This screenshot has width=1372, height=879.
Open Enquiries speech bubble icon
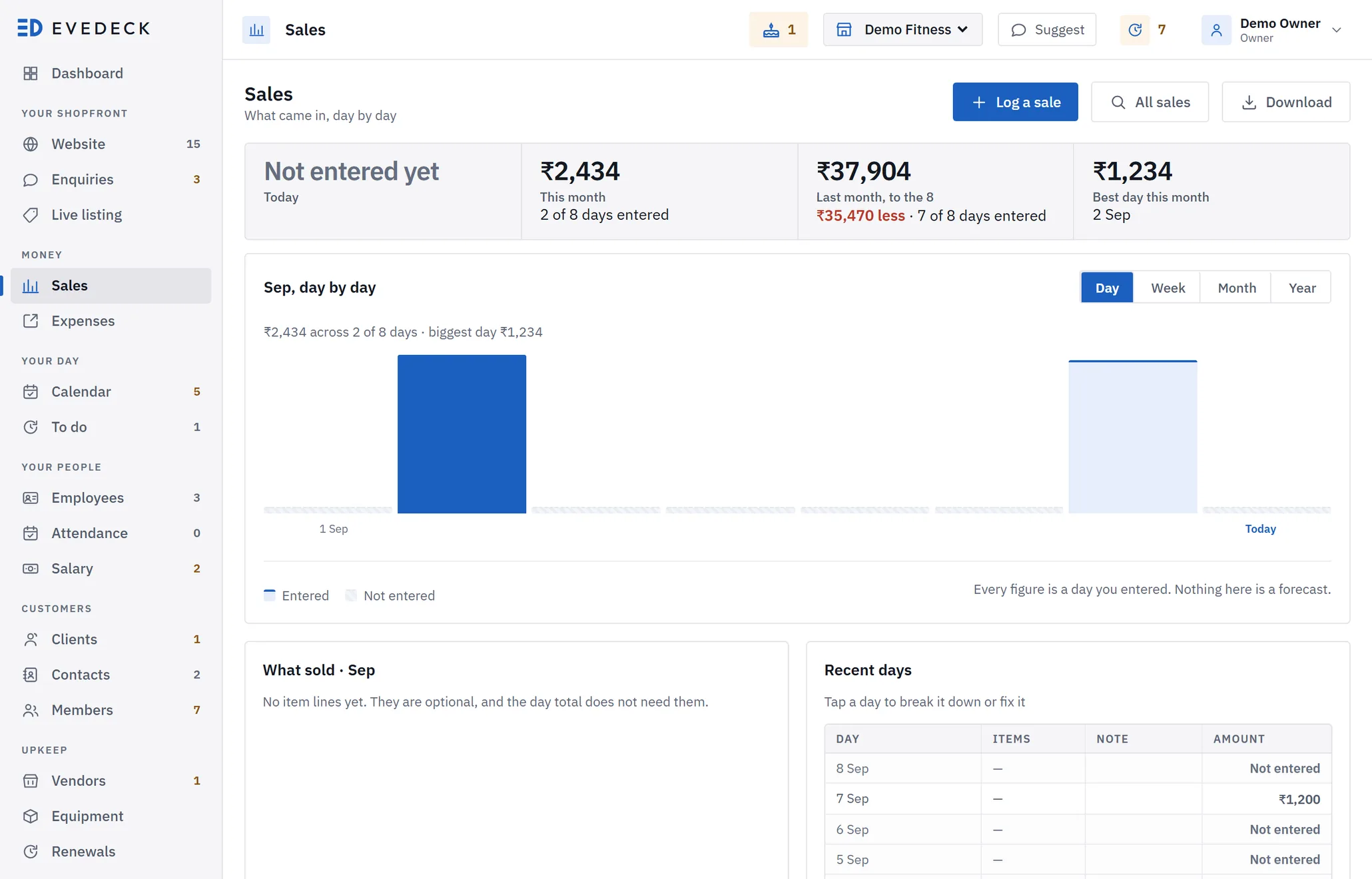[31, 179]
